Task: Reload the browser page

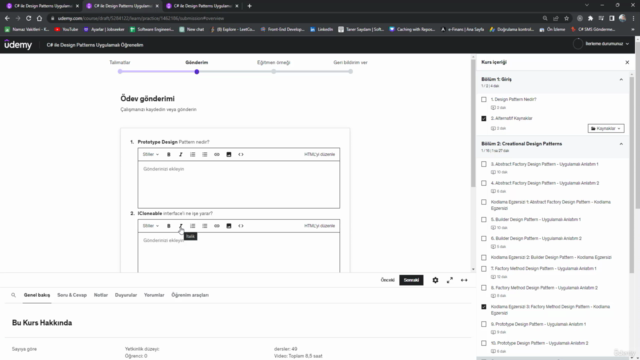Action: 29,18
